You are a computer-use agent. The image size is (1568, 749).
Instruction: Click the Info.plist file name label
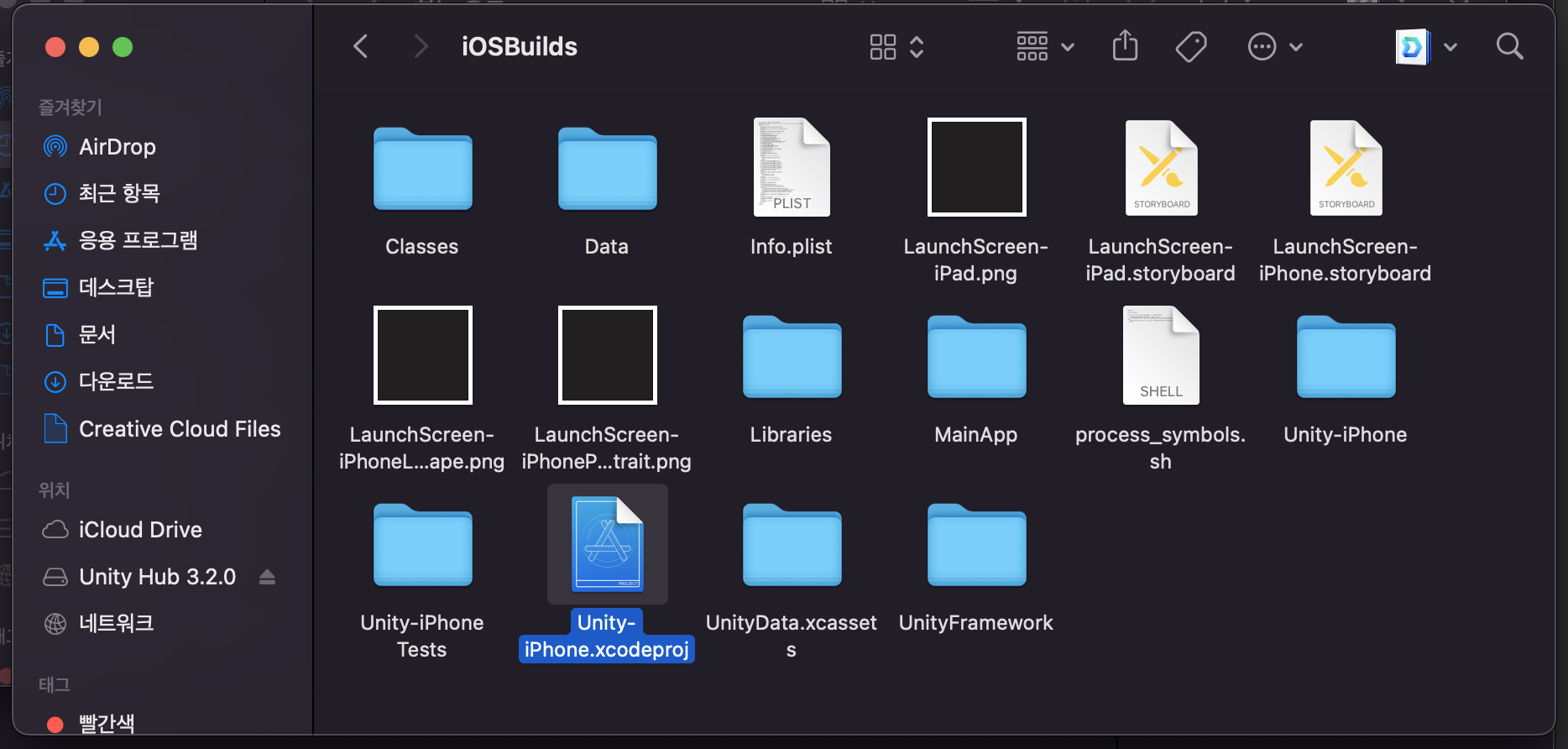click(x=792, y=246)
